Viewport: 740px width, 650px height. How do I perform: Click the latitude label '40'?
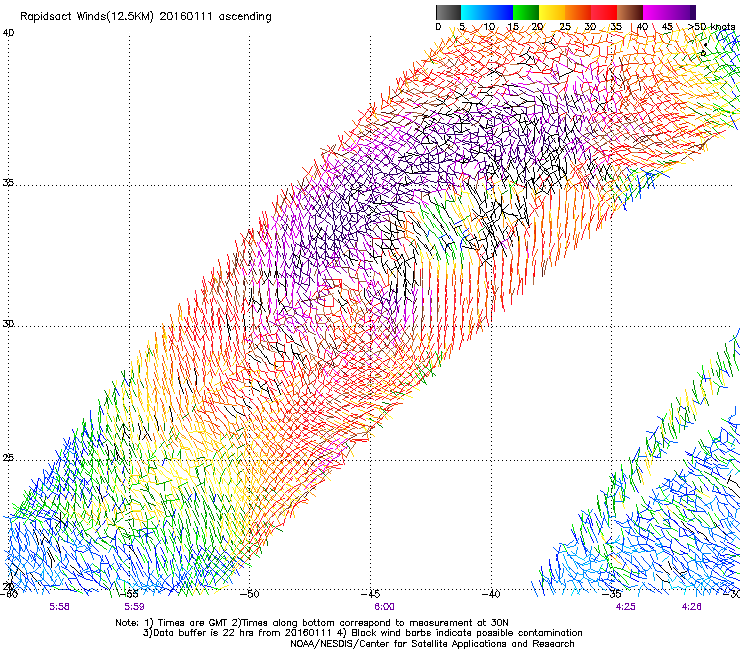pos(8,33)
